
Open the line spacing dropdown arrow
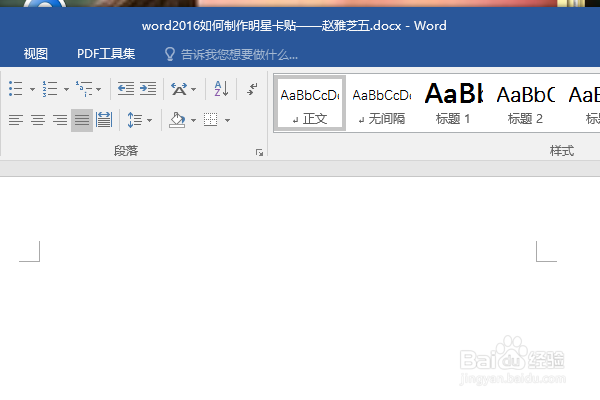(149, 120)
